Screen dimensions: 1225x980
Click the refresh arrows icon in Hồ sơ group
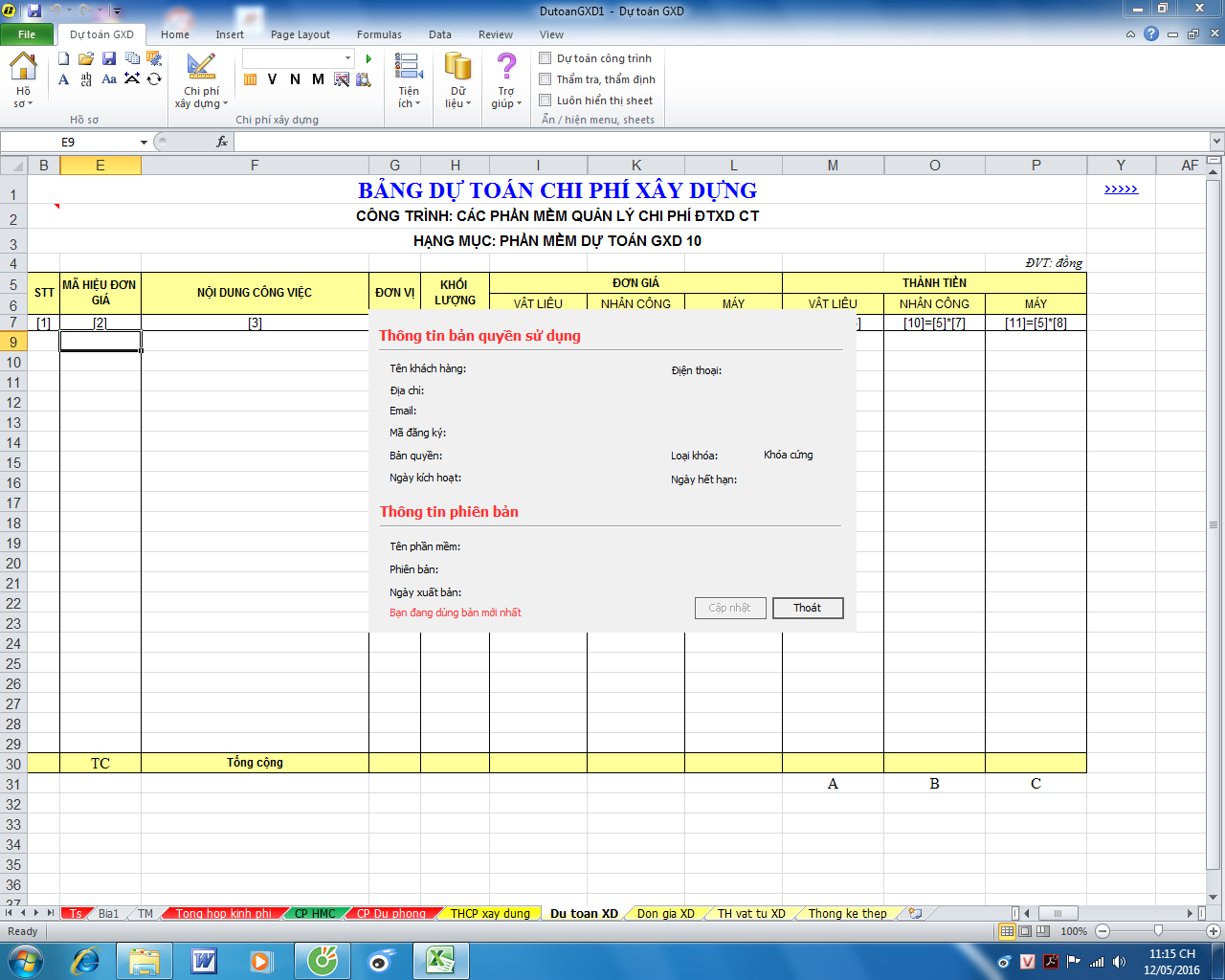(x=154, y=79)
